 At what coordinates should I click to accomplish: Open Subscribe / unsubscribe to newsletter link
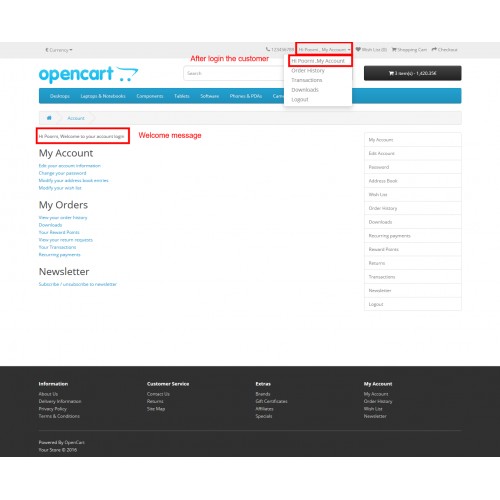(78, 284)
